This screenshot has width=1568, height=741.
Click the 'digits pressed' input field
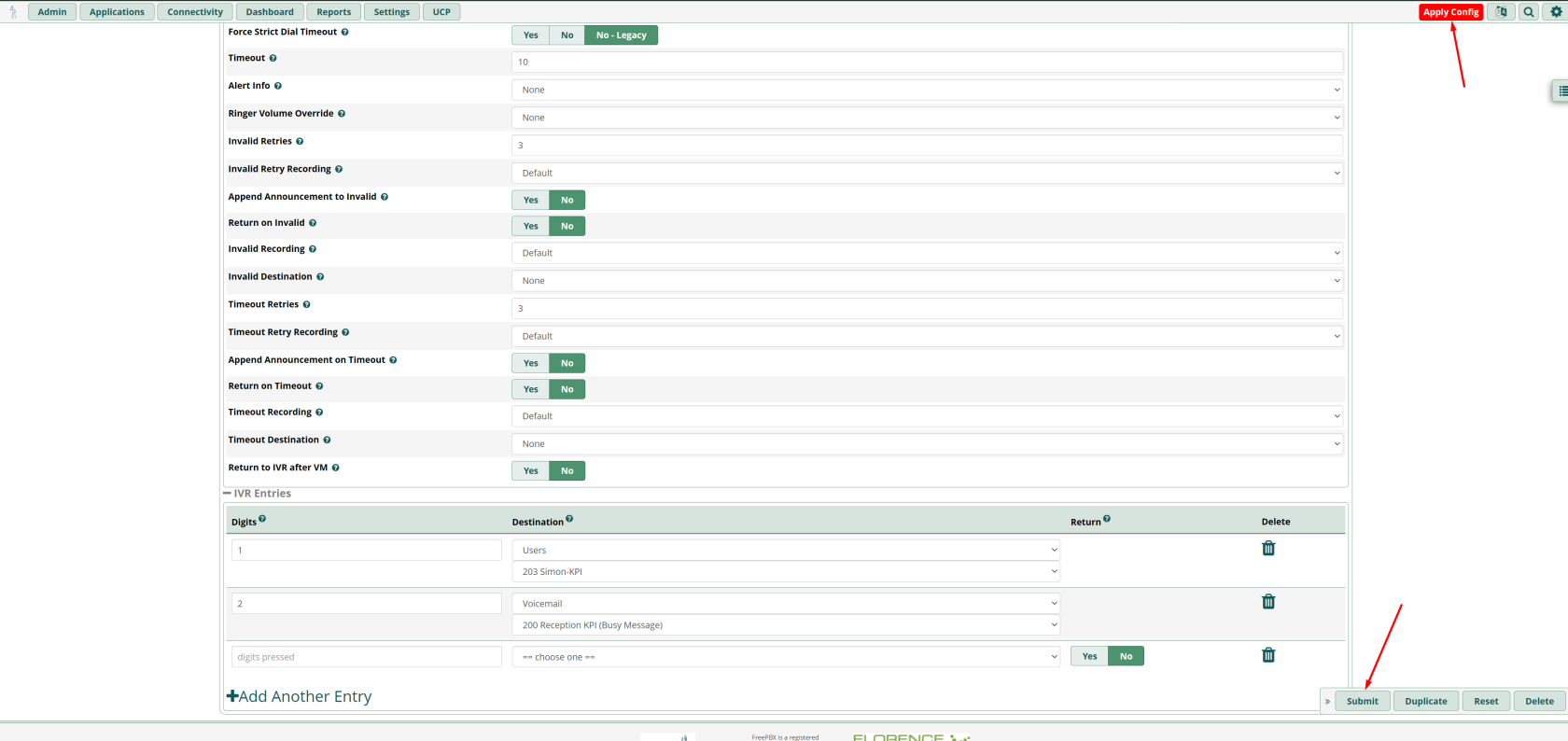pos(367,657)
